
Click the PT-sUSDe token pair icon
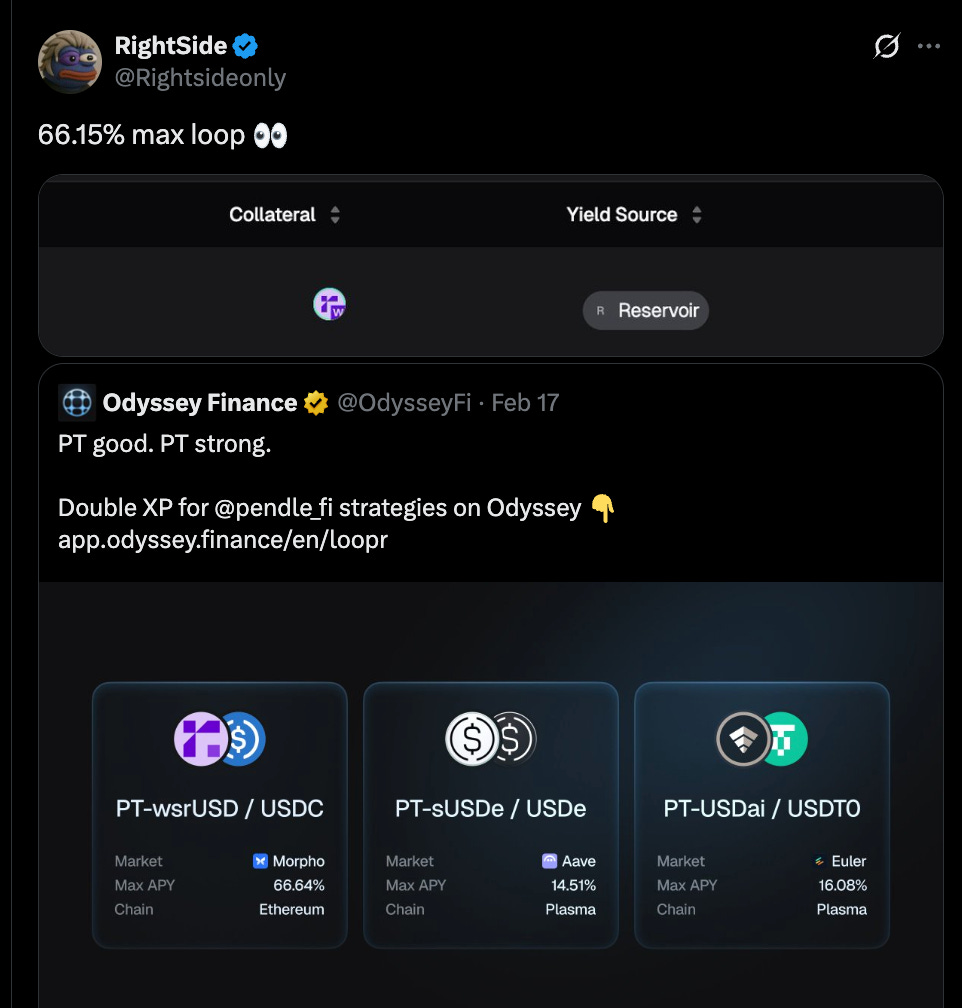[x=491, y=739]
